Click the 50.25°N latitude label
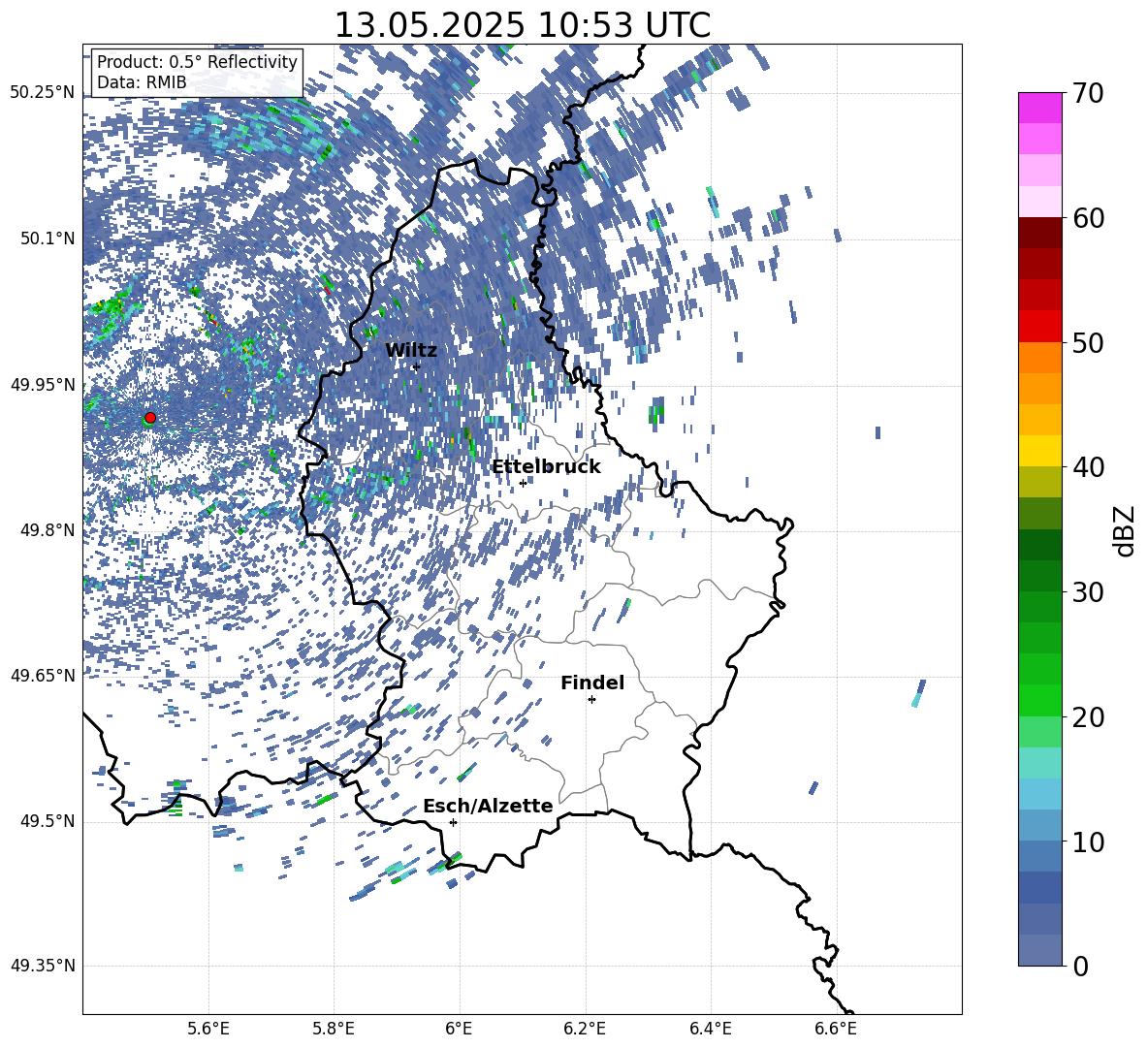 [x=43, y=93]
